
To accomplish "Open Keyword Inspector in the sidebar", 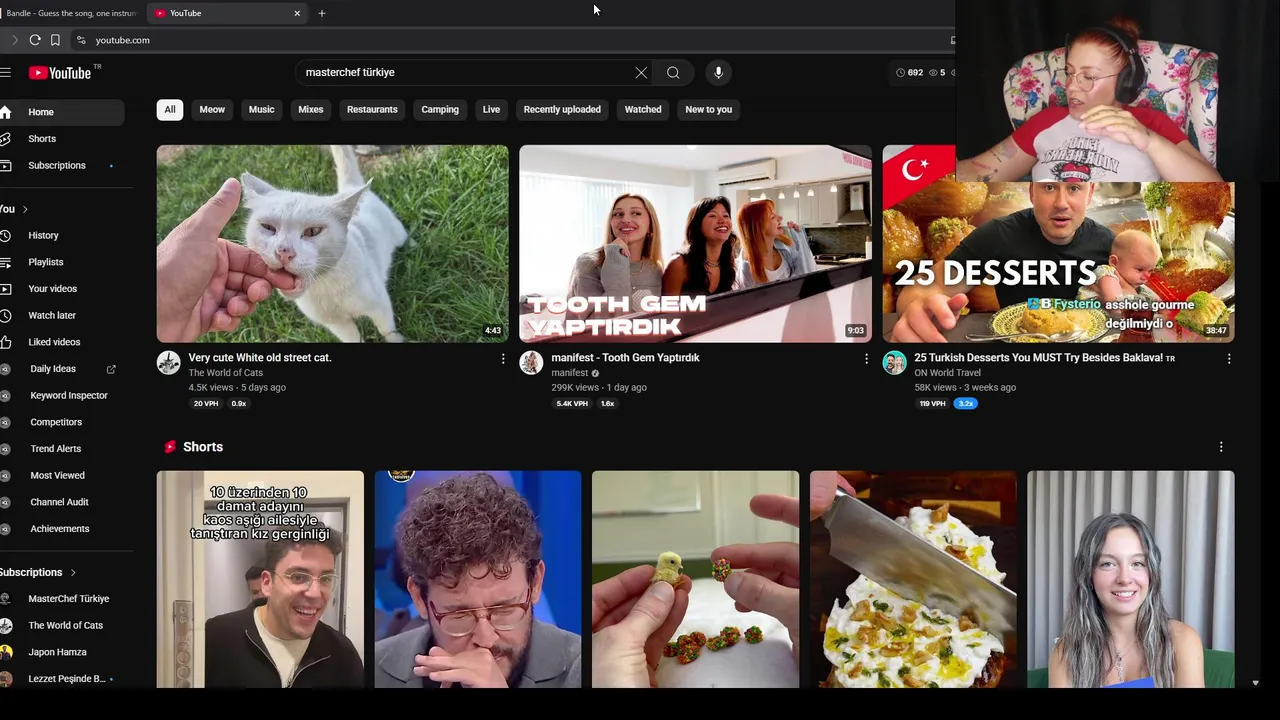I will pos(61,395).
